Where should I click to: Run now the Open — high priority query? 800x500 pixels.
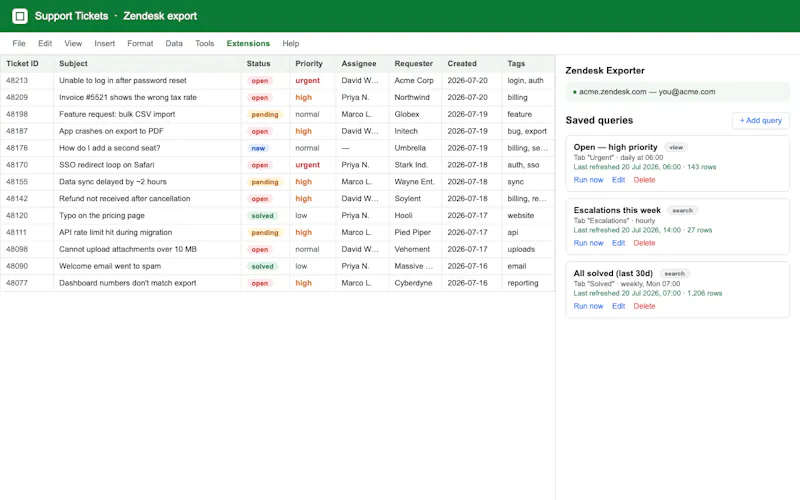pyautogui.click(x=588, y=180)
